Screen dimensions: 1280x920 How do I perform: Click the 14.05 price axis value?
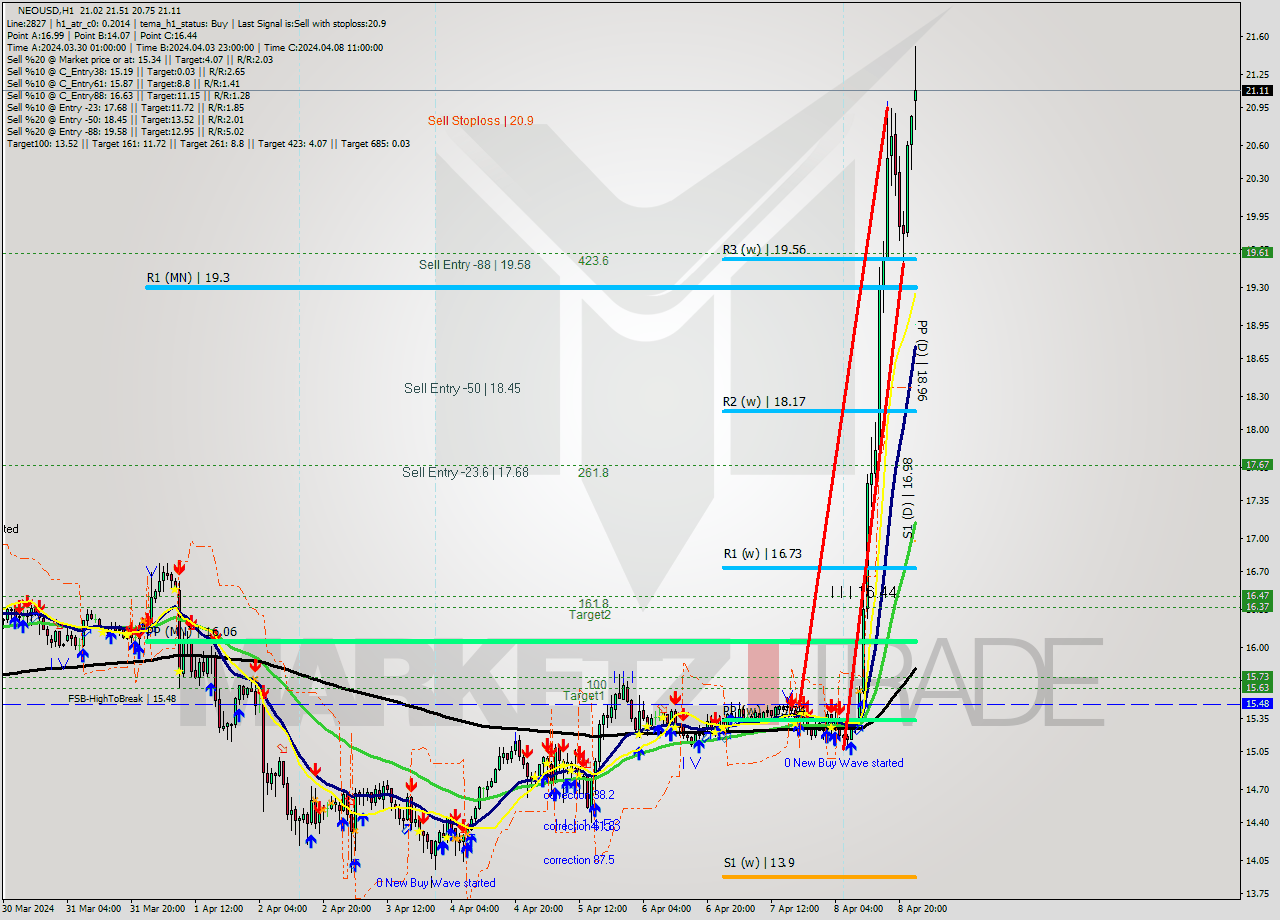click(1257, 860)
